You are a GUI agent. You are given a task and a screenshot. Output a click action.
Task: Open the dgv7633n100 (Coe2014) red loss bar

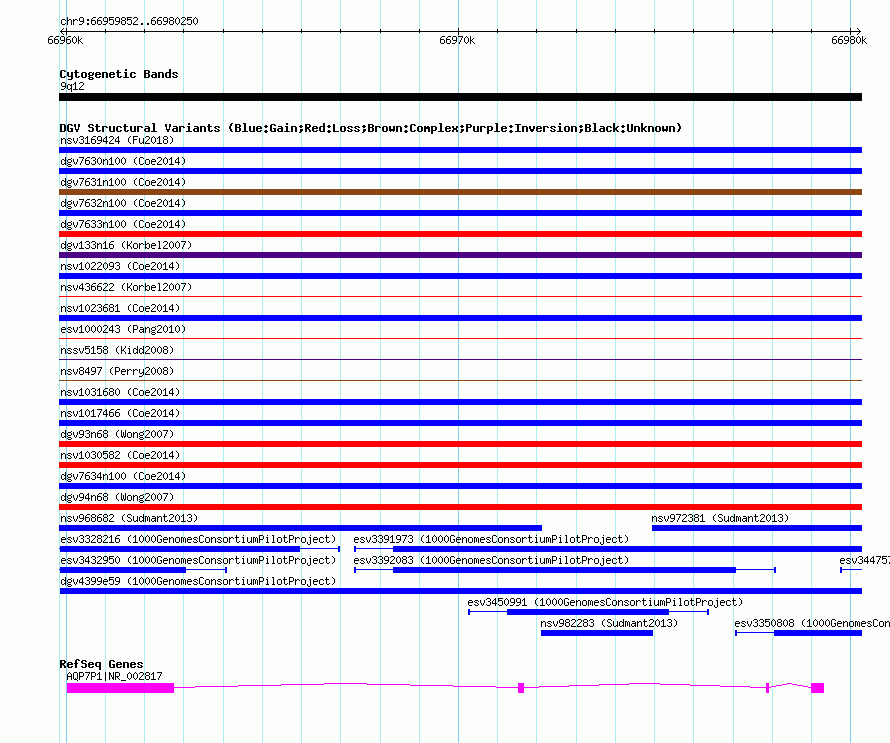[460, 234]
